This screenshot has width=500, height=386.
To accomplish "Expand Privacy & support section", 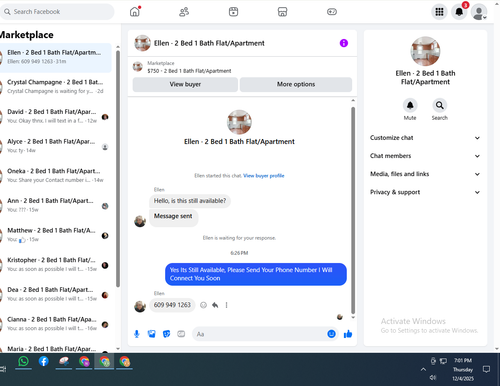I will 425,192.
